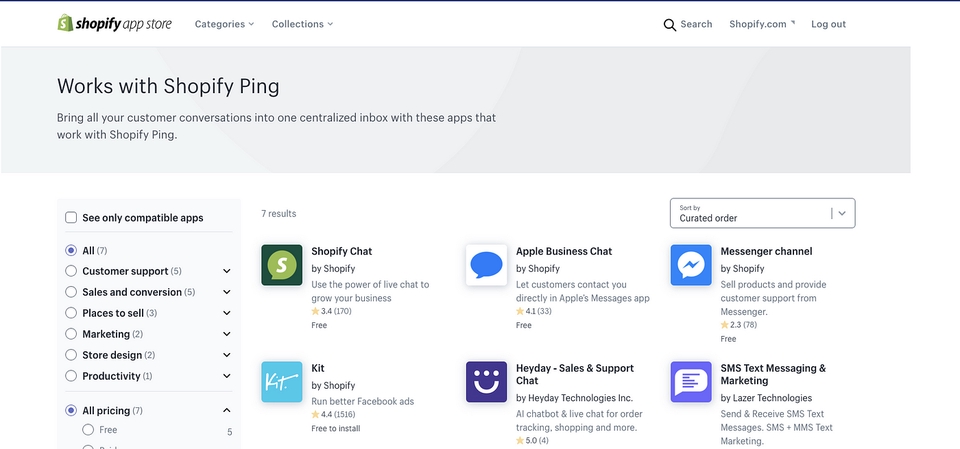960x449 pixels.
Task: Expand the Sales and conversion filter
Action: (x=227, y=292)
